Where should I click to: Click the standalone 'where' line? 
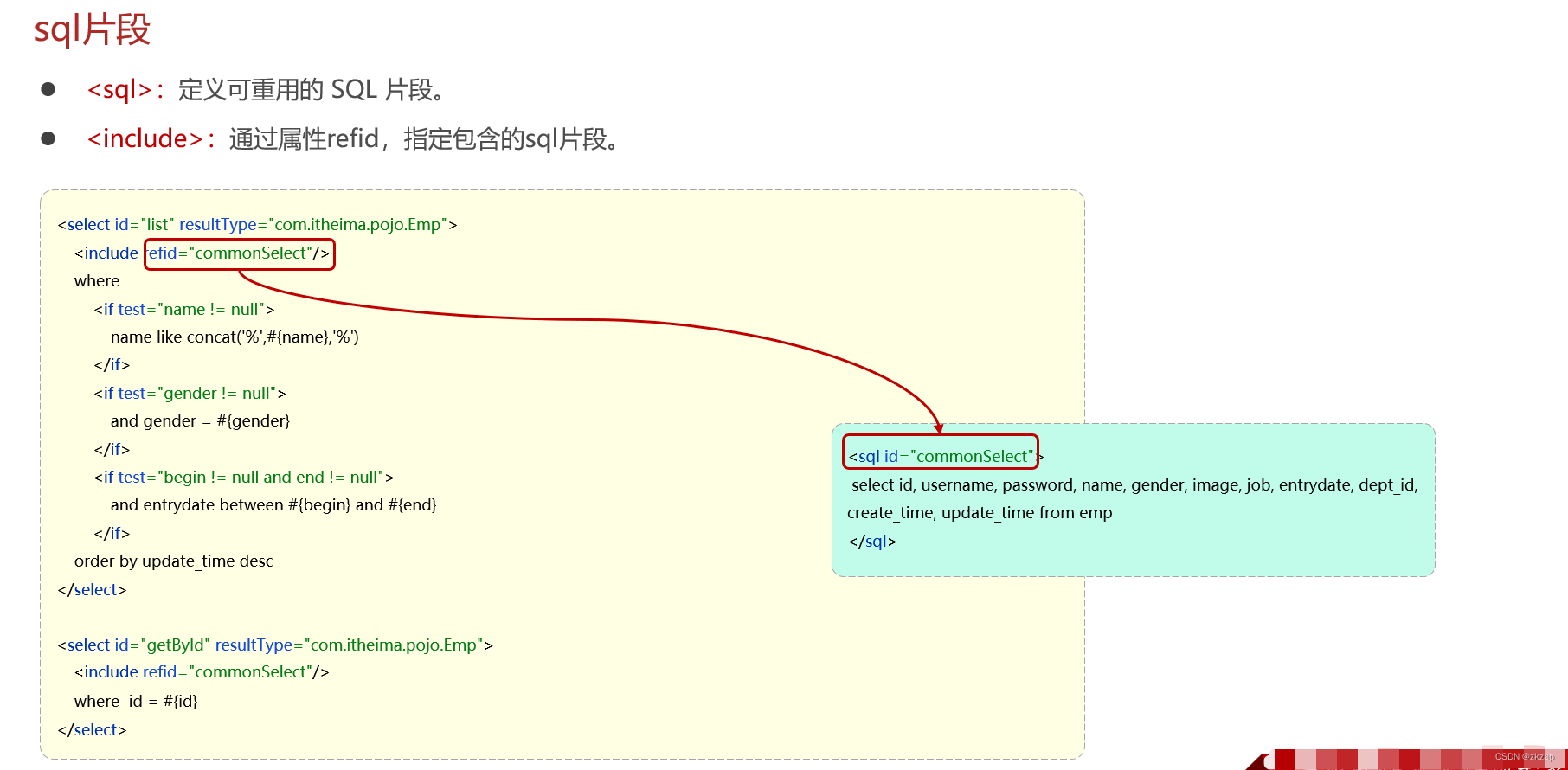(97, 281)
